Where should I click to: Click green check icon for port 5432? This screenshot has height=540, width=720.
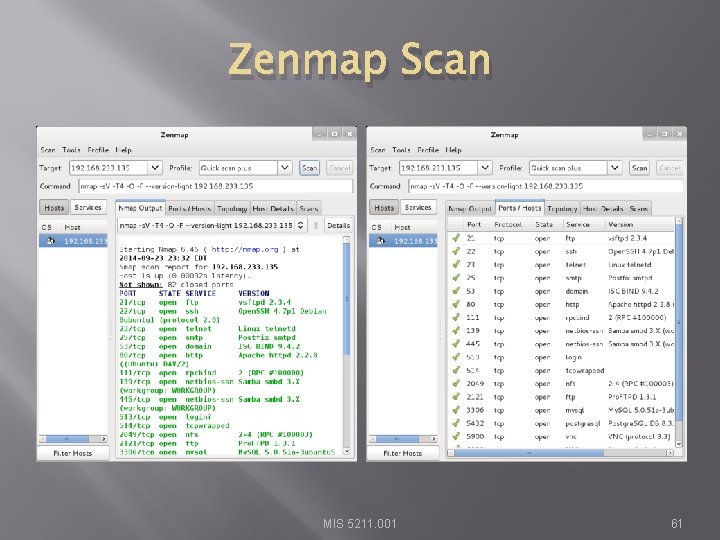click(x=456, y=423)
